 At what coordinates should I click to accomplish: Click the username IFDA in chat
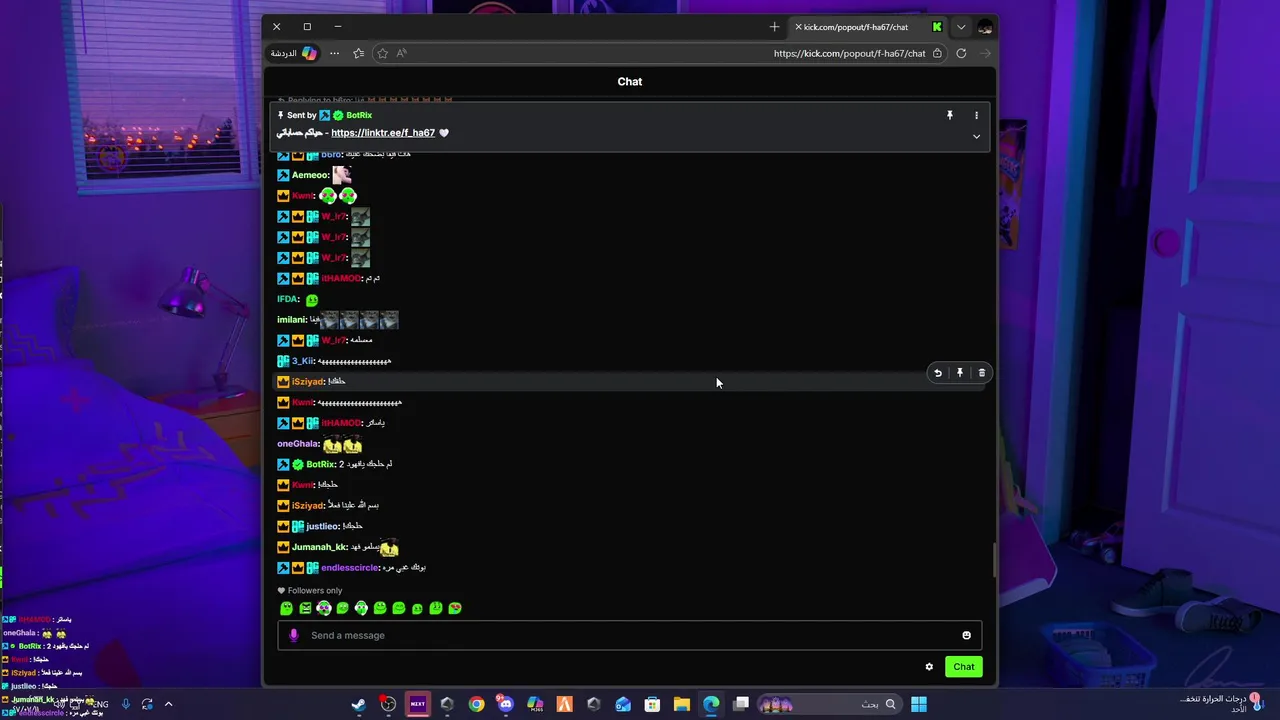point(288,299)
